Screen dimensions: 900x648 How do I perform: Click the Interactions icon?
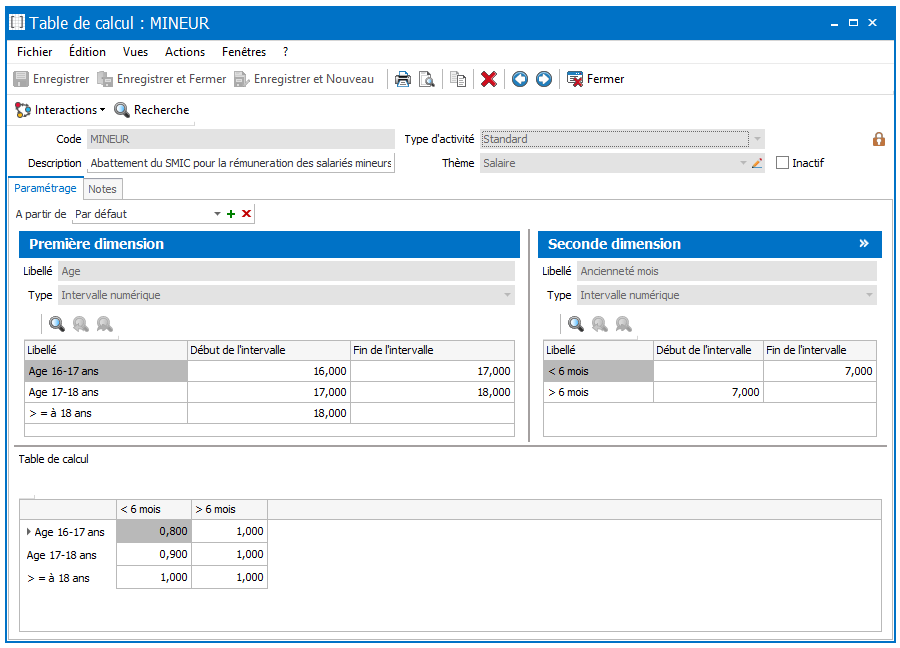click(x=23, y=110)
